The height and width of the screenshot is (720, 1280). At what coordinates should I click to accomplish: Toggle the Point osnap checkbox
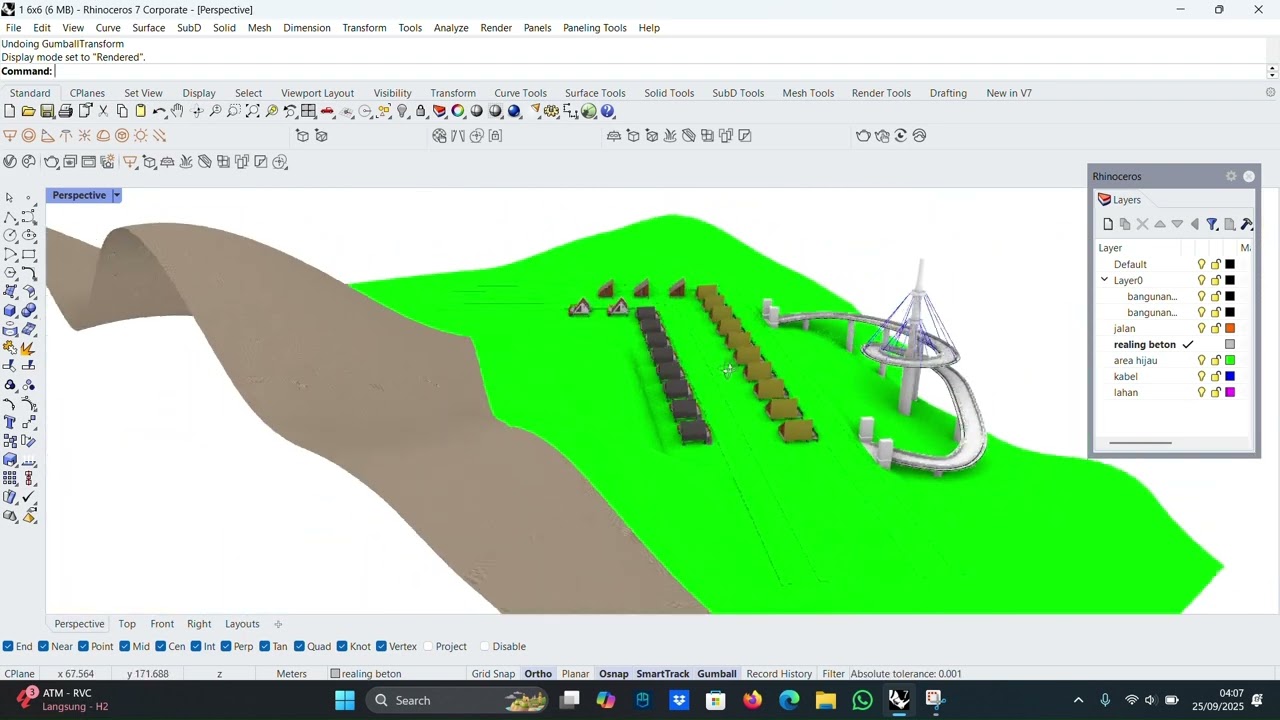coord(84,646)
